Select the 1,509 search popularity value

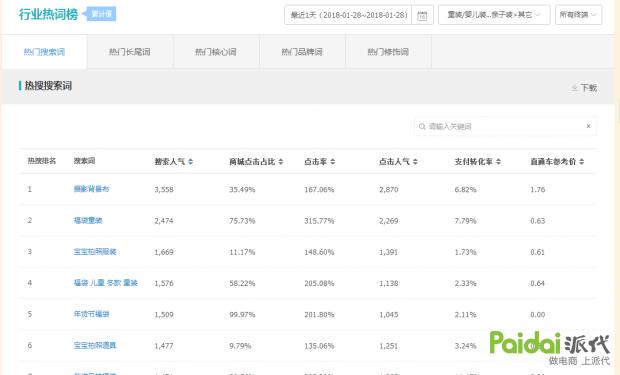point(164,314)
